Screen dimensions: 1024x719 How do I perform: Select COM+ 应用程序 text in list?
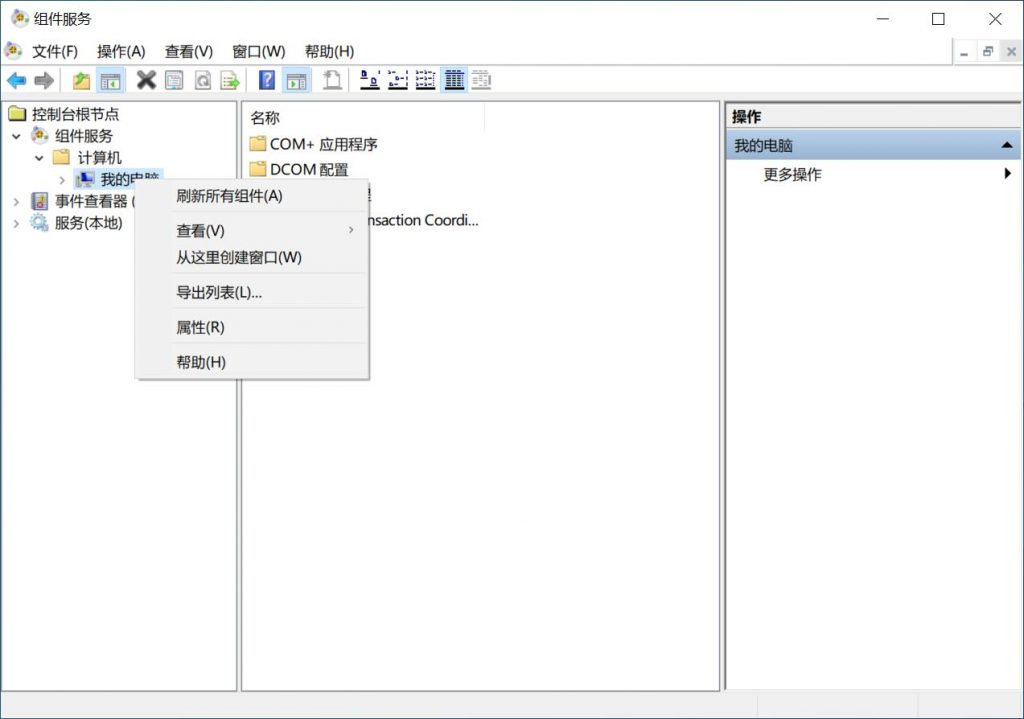[x=323, y=144]
